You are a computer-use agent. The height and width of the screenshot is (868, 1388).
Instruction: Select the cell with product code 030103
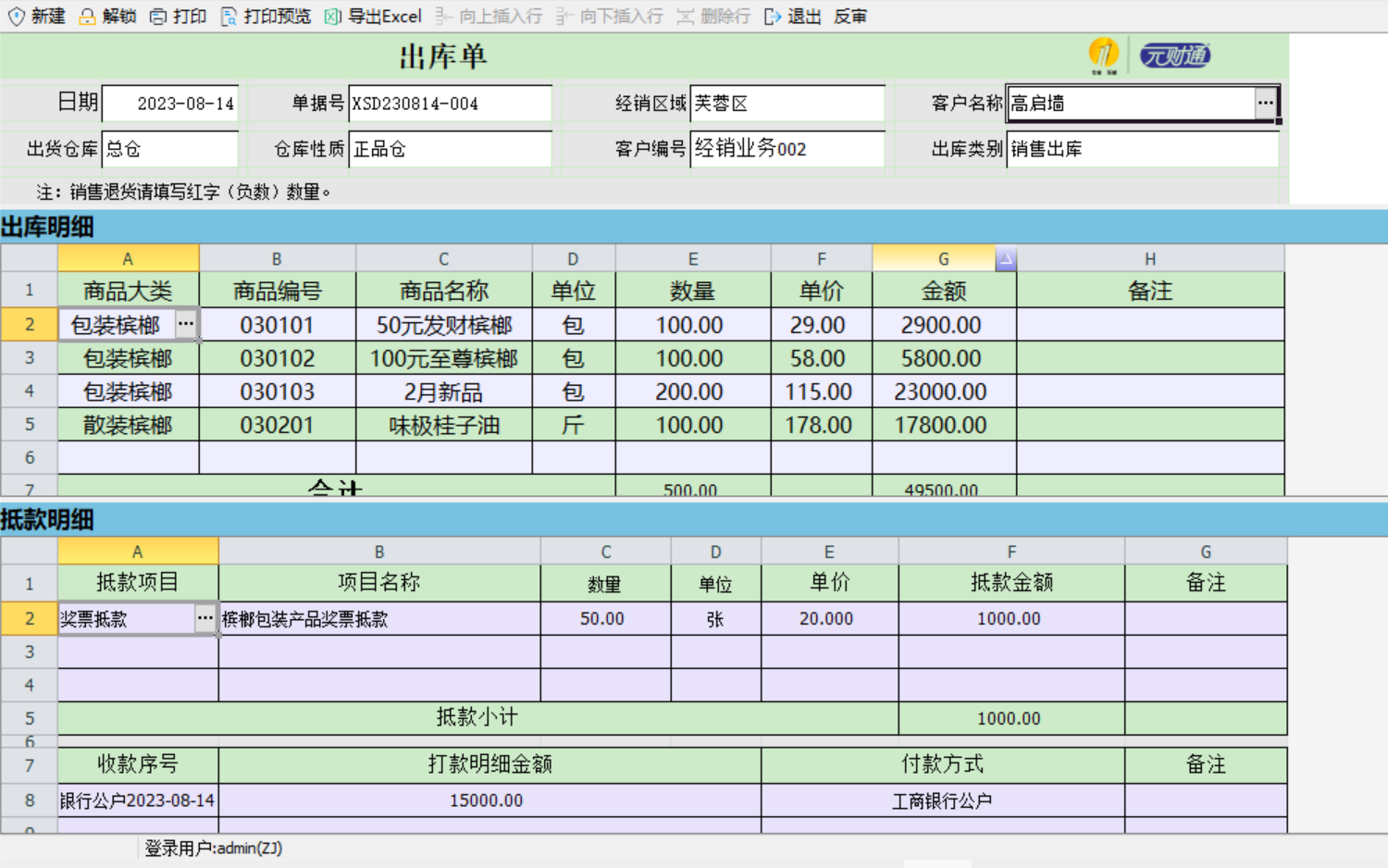pos(277,391)
